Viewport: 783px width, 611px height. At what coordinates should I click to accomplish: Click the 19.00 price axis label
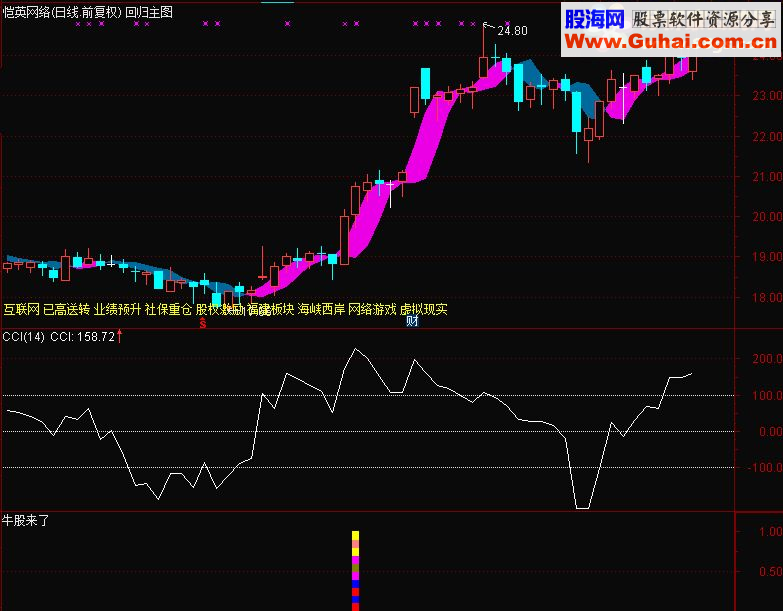pos(767,257)
